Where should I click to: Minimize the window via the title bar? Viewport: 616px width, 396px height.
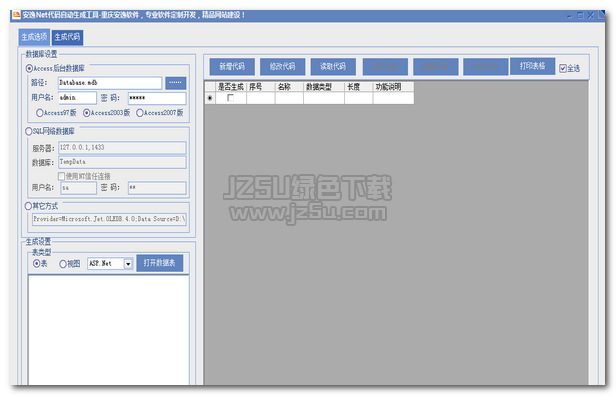[x=569, y=15]
